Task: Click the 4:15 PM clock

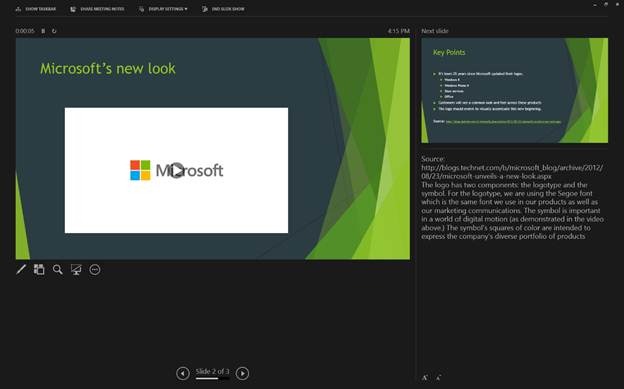Action: [x=399, y=31]
